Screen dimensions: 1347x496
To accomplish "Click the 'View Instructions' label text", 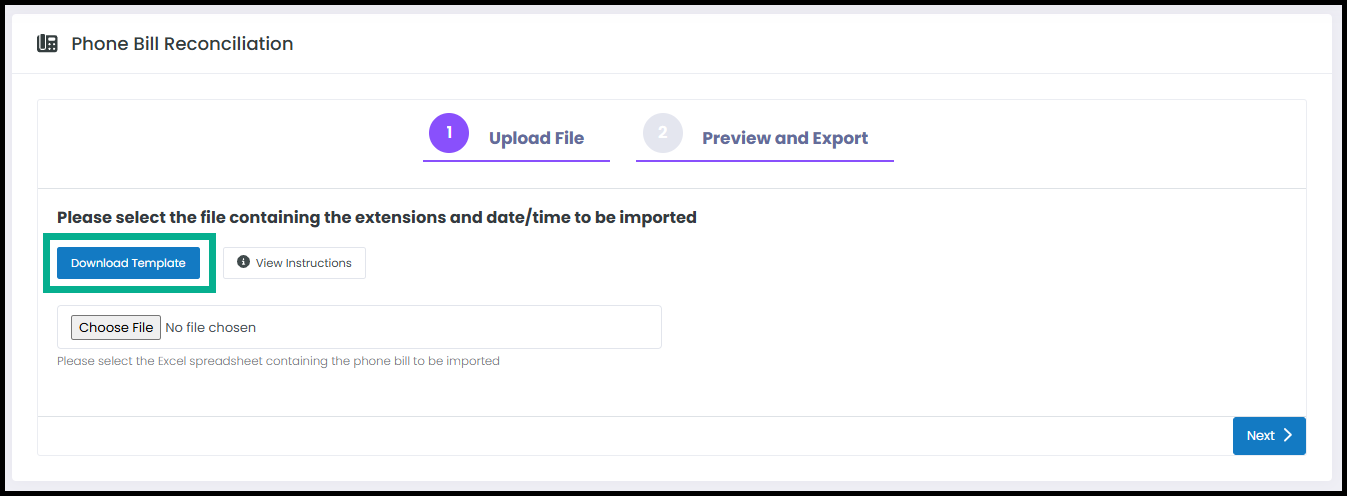I will click(x=304, y=263).
